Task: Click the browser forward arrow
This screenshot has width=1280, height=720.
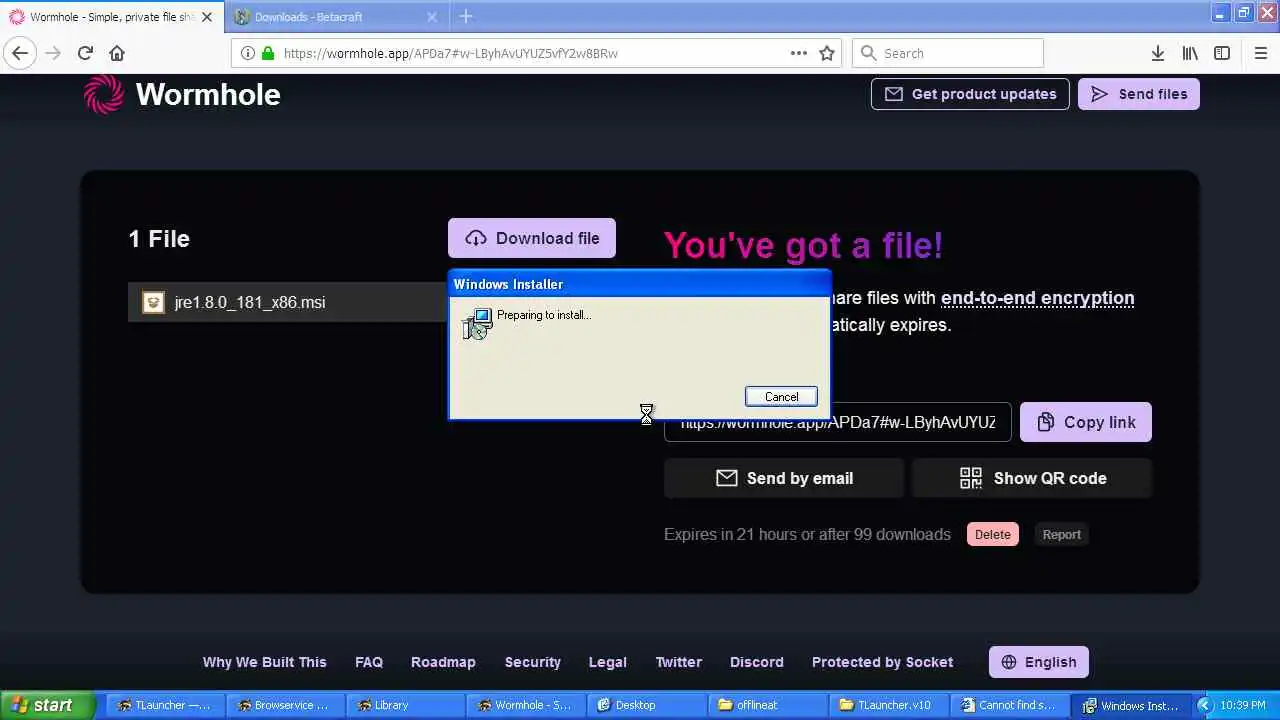Action: [53, 53]
